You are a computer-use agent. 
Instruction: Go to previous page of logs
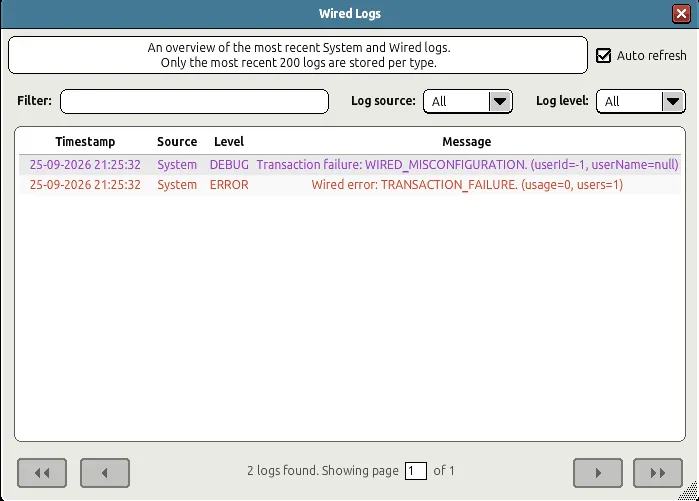tap(105, 473)
